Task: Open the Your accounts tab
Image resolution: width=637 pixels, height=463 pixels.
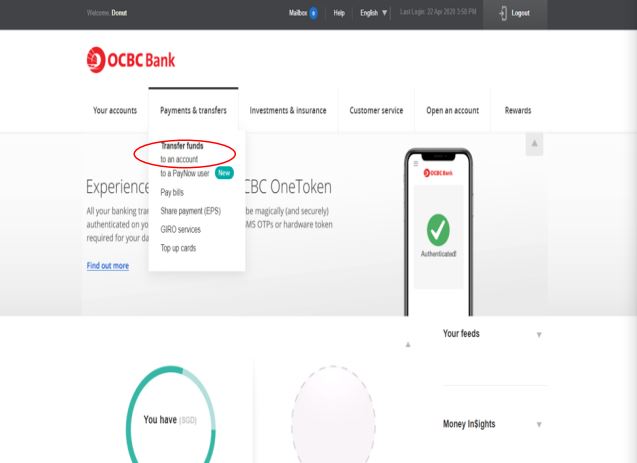Action: point(115,110)
